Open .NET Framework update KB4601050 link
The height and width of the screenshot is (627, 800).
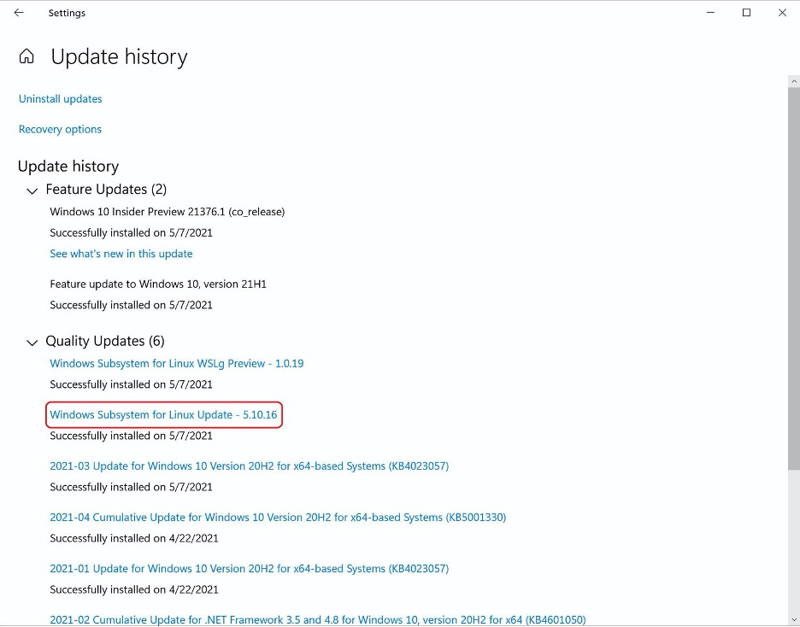(317, 619)
